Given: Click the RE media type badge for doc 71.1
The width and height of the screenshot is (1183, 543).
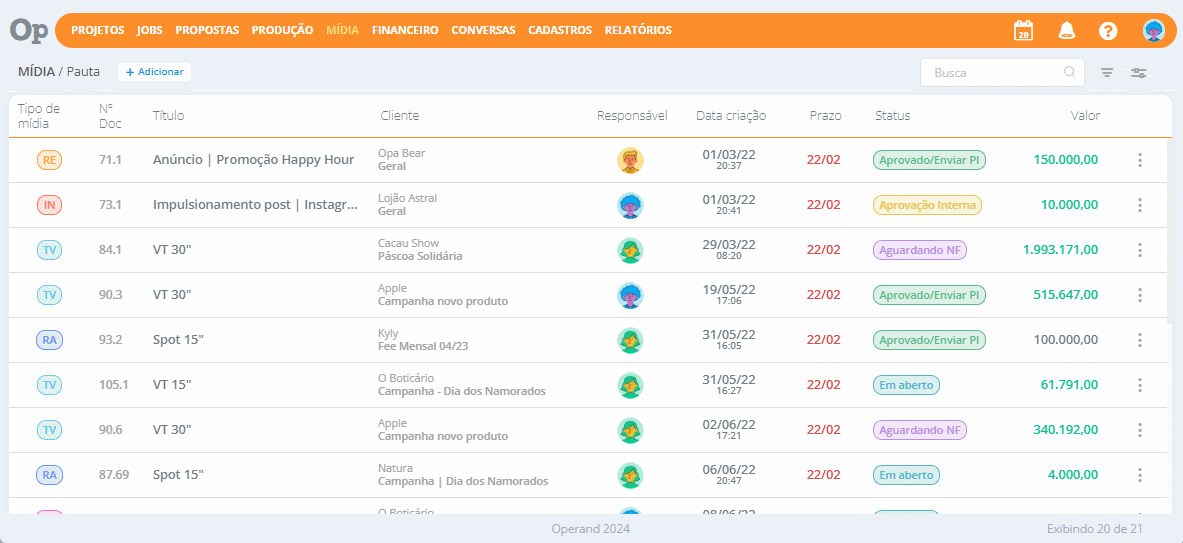Looking at the screenshot, I should pos(49,160).
